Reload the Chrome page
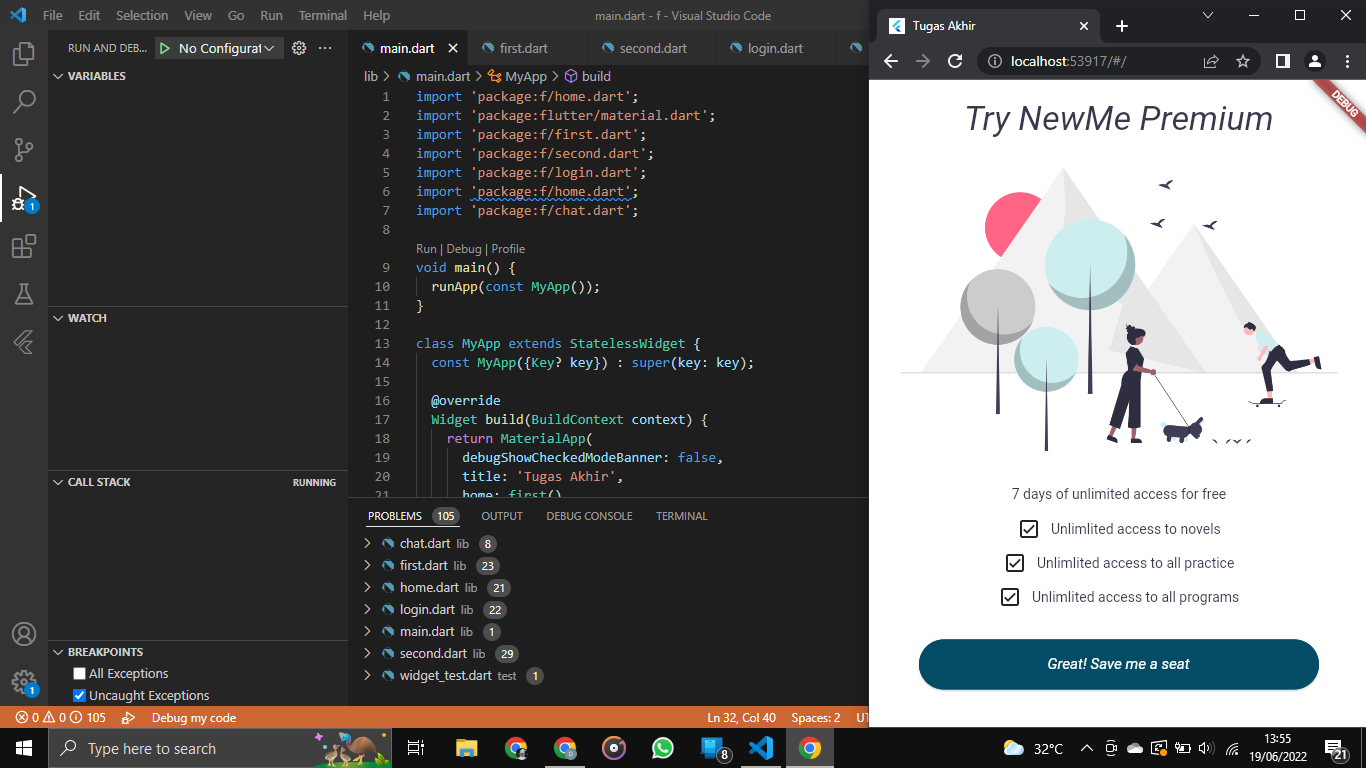Image resolution: width=1366 pixels, height=768 pixels. [955, 61]
